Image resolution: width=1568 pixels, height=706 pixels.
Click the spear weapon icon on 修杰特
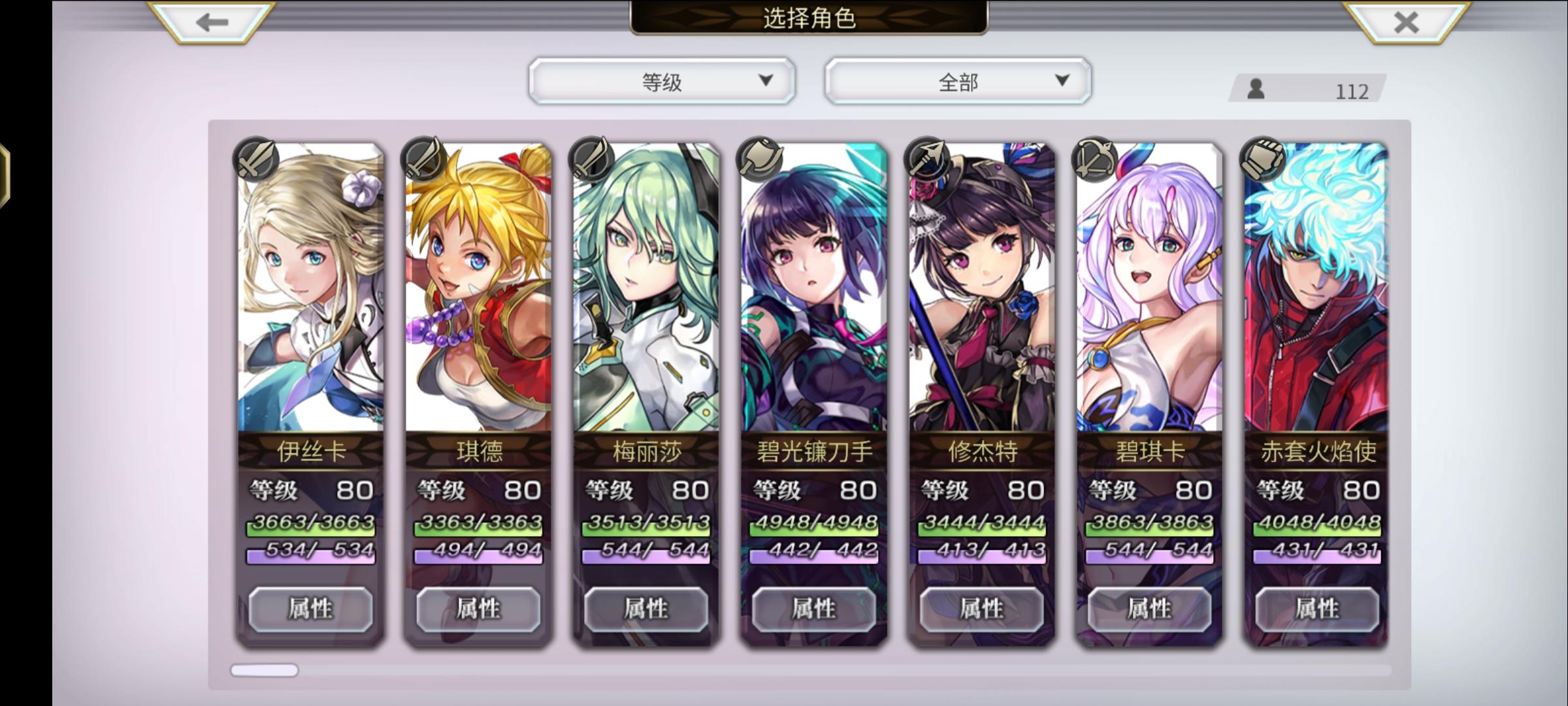pyautogui.click(x=927, y=159)
